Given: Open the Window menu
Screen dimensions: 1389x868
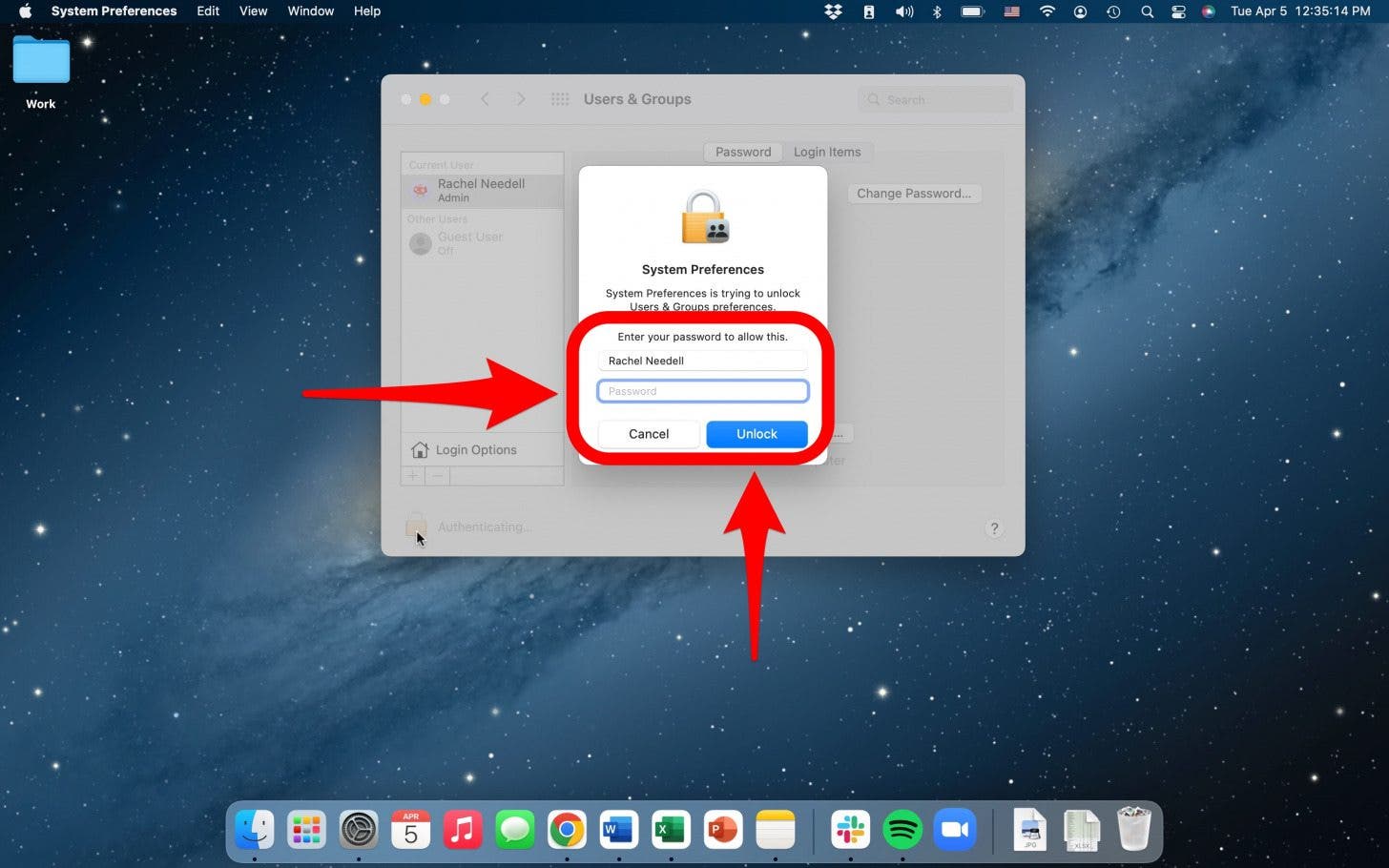Looking at the screenshot, I should (311, 11).
